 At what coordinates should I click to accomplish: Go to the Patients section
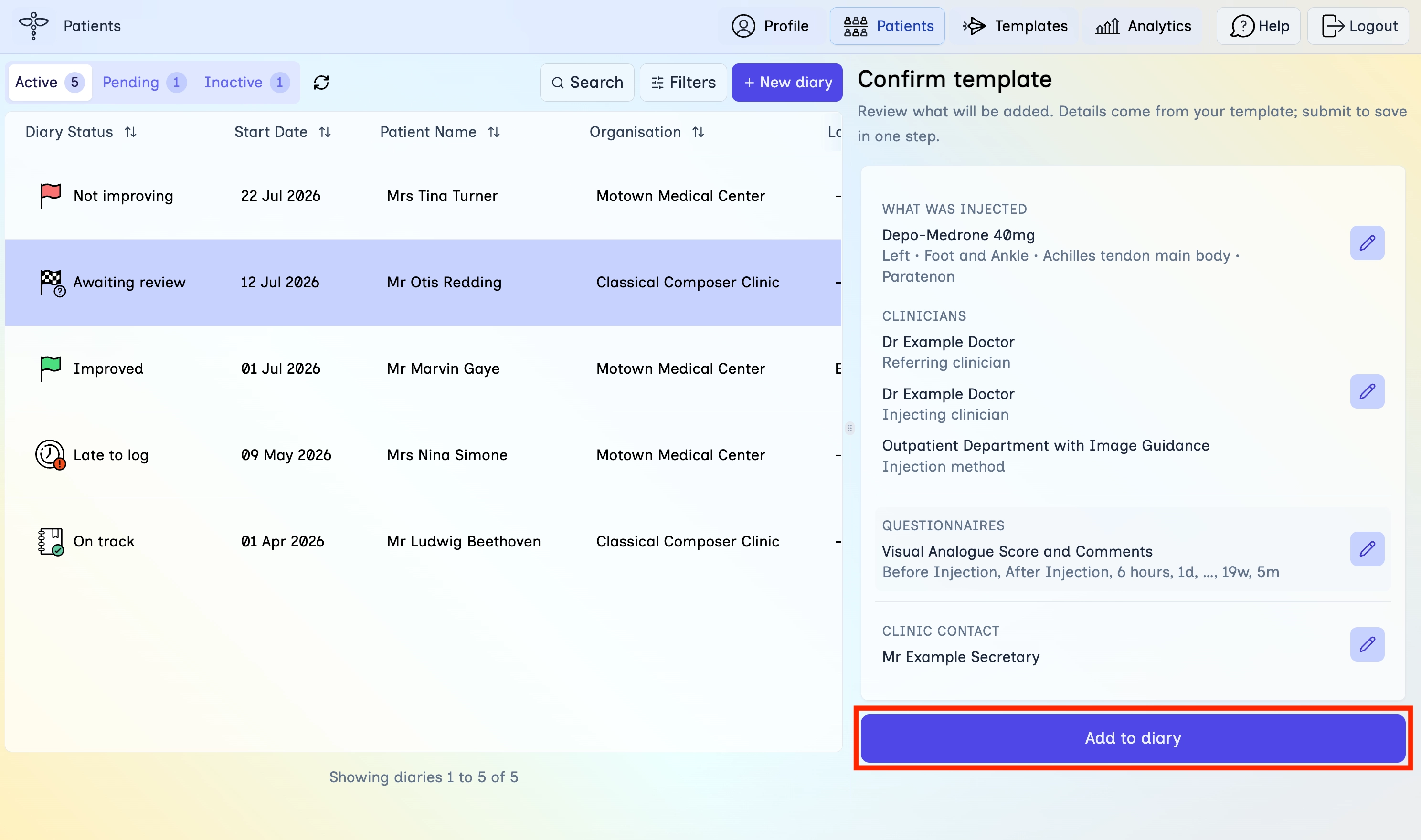click(x=887, y=26)
